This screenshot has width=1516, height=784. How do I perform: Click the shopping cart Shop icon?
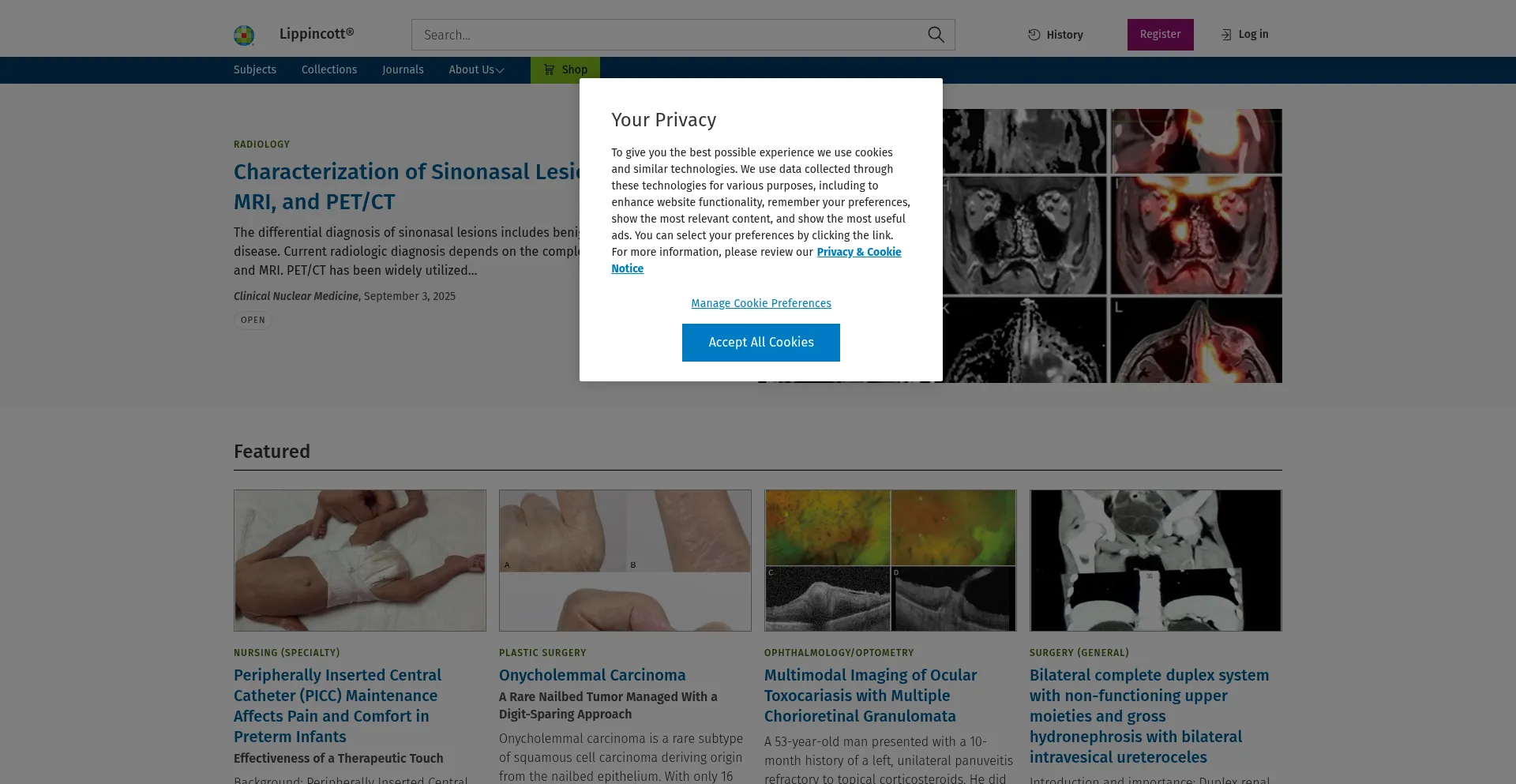tap(549, 69)
